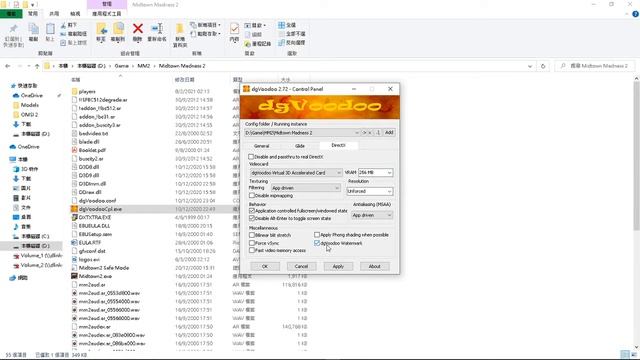Open the Antialiasing (MSAA) dropdown
Viewport: 640px width, 360px height.
[x=389, y=215]
